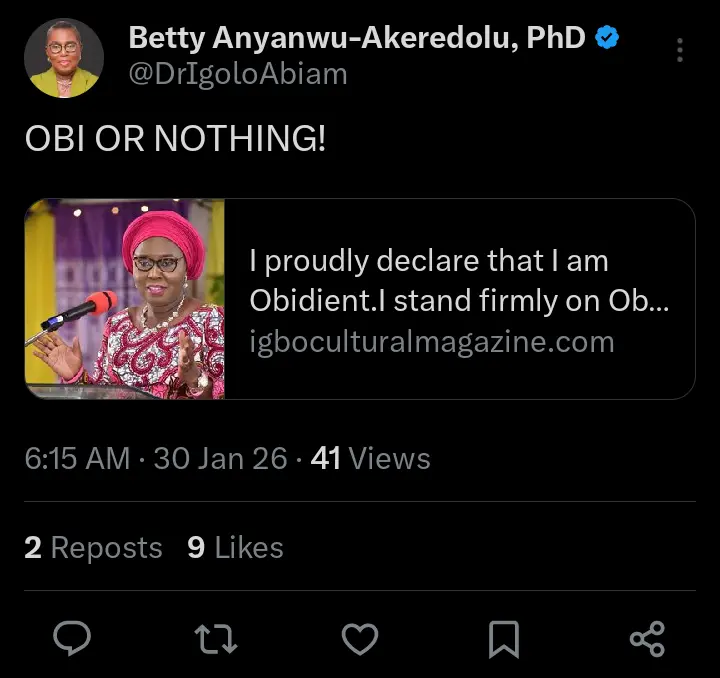Open the link preview thumbnail image
The height and width of the screenshot is (678, 720).
(125, 299)
